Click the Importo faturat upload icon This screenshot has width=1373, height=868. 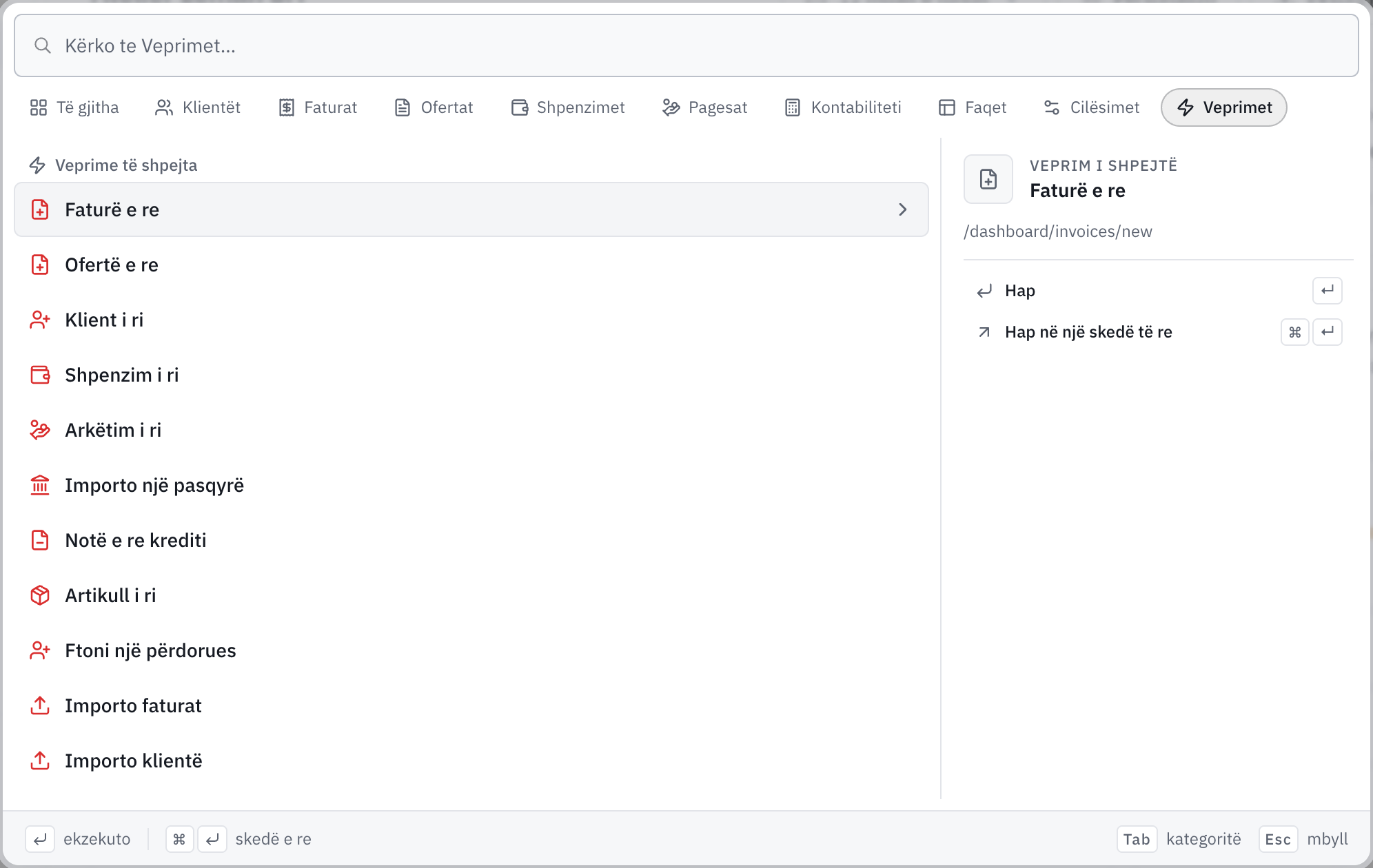coord(40,705)
